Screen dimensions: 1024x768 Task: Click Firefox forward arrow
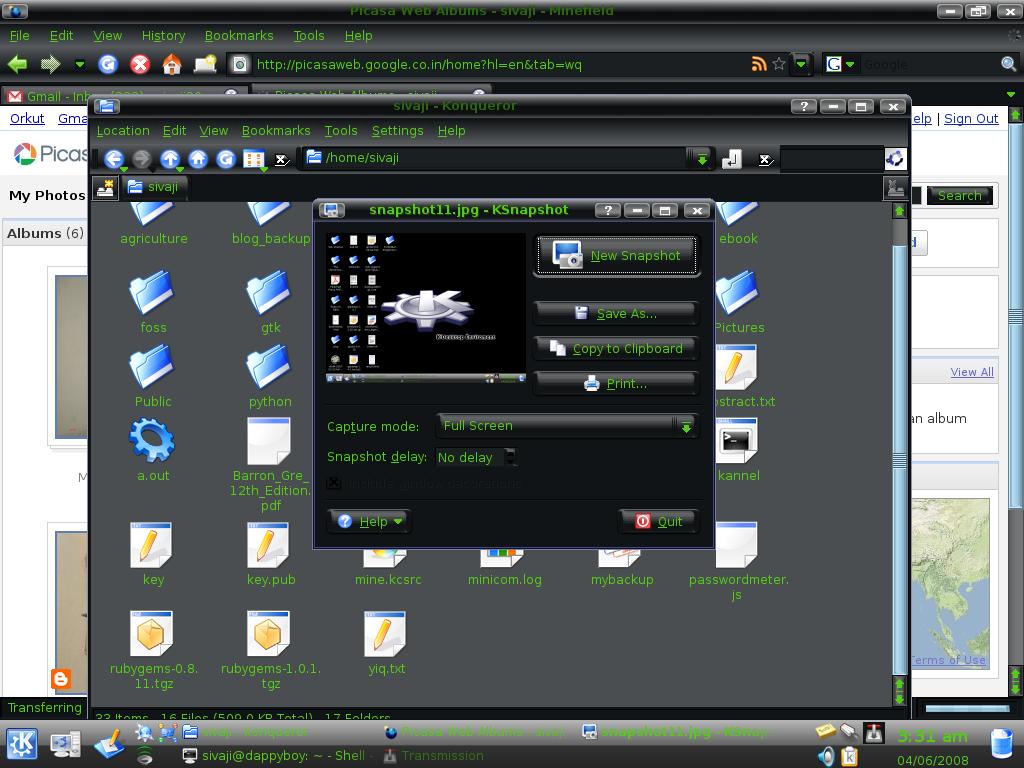pyautogui.click(x=50, y=64)
